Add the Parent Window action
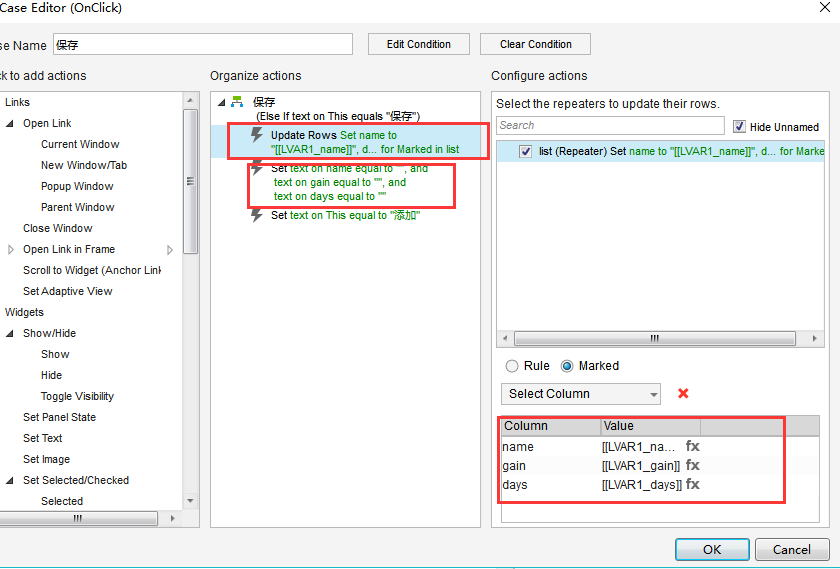The image size is (840, 569). point(78,207)
